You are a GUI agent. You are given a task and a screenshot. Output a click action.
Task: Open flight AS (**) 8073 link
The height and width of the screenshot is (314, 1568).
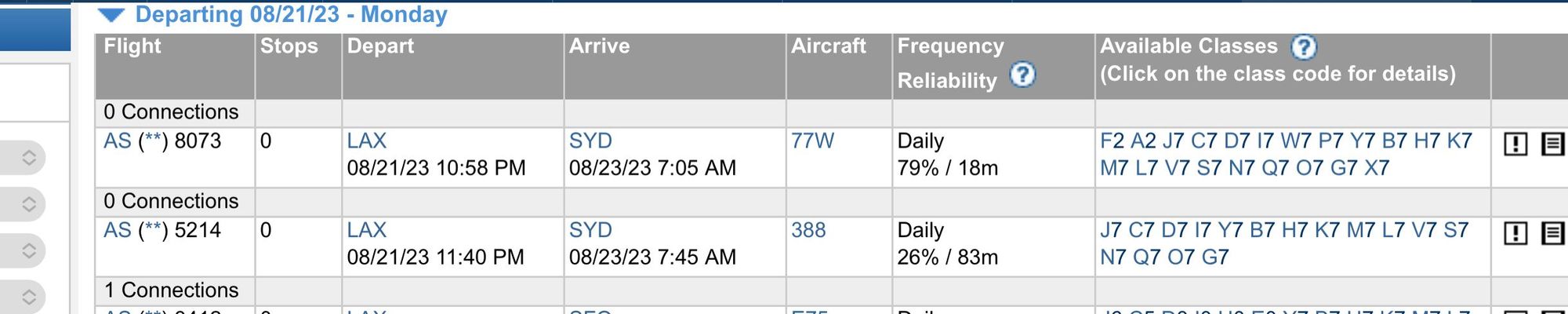[162, 141]
